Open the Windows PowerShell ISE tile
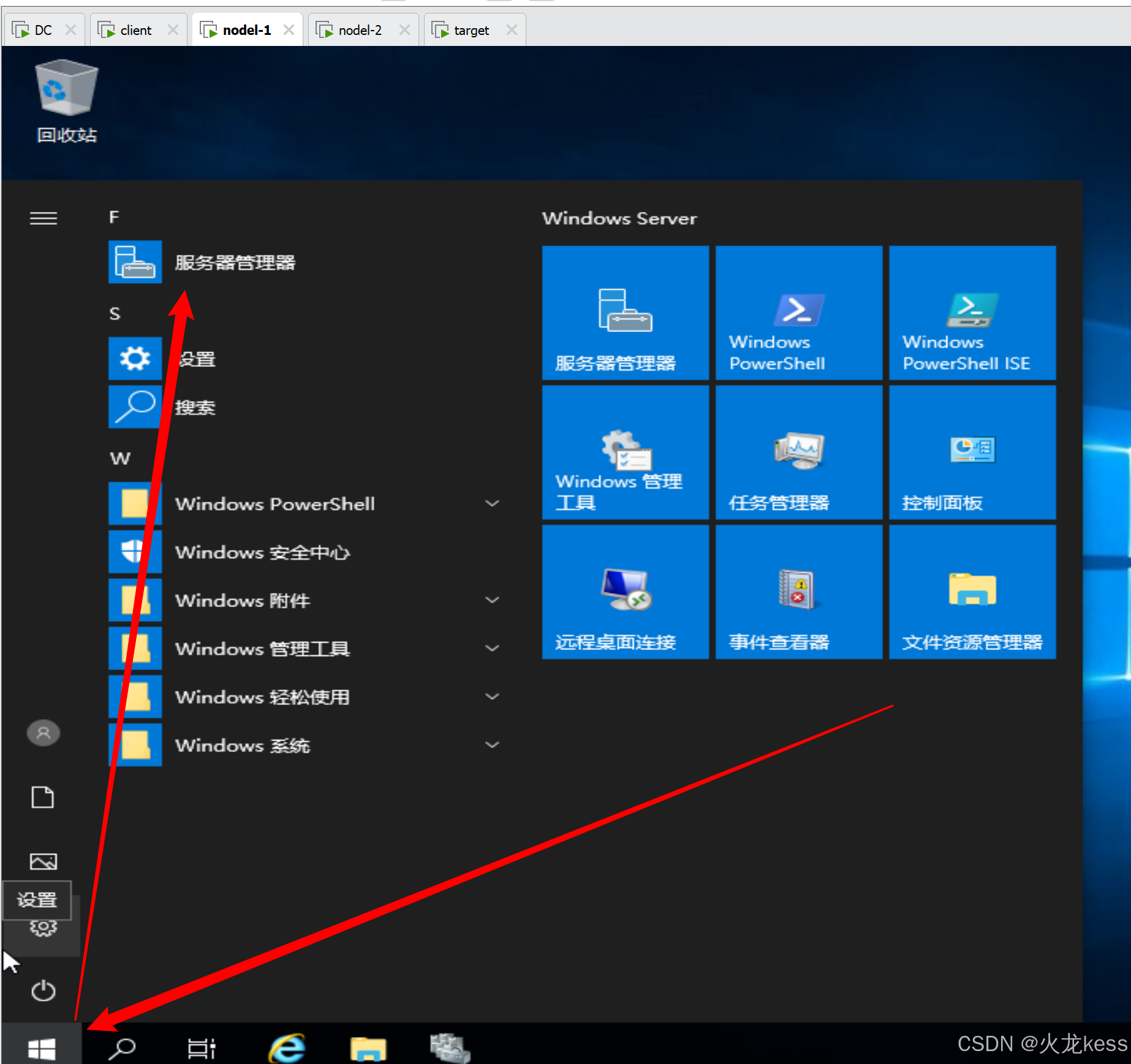The height and width of the screenshot is (1064, 1131). coord(972,312)
